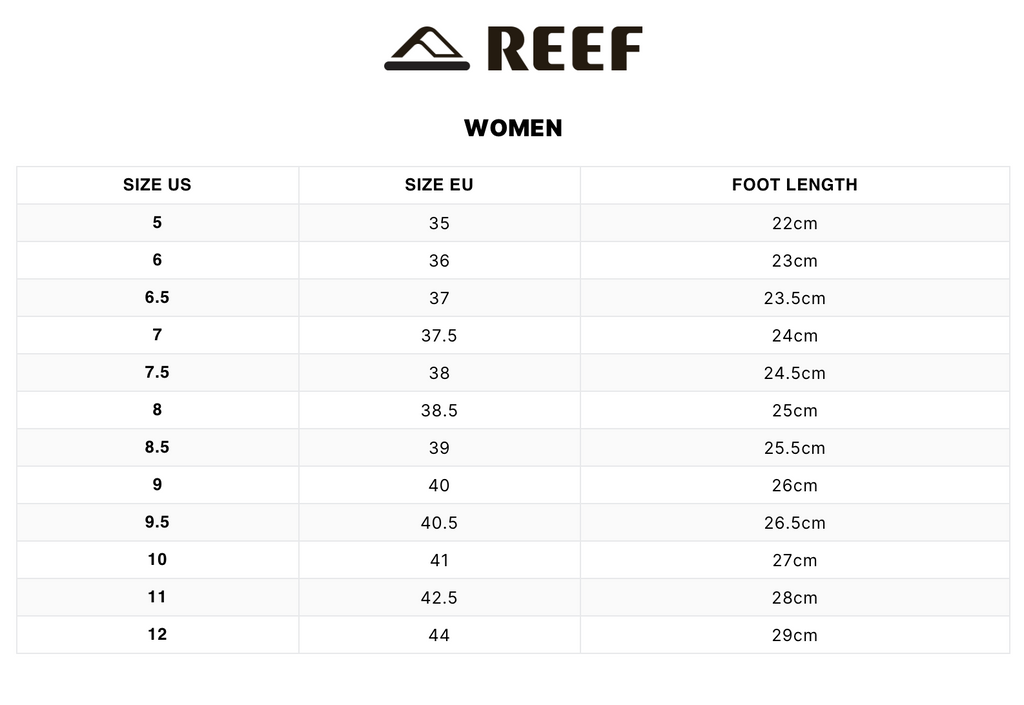Image resolution: width=1024 pixels, height=705 pixels.
Task: Select EU size 37.5 cell
Action: [439, 336]
